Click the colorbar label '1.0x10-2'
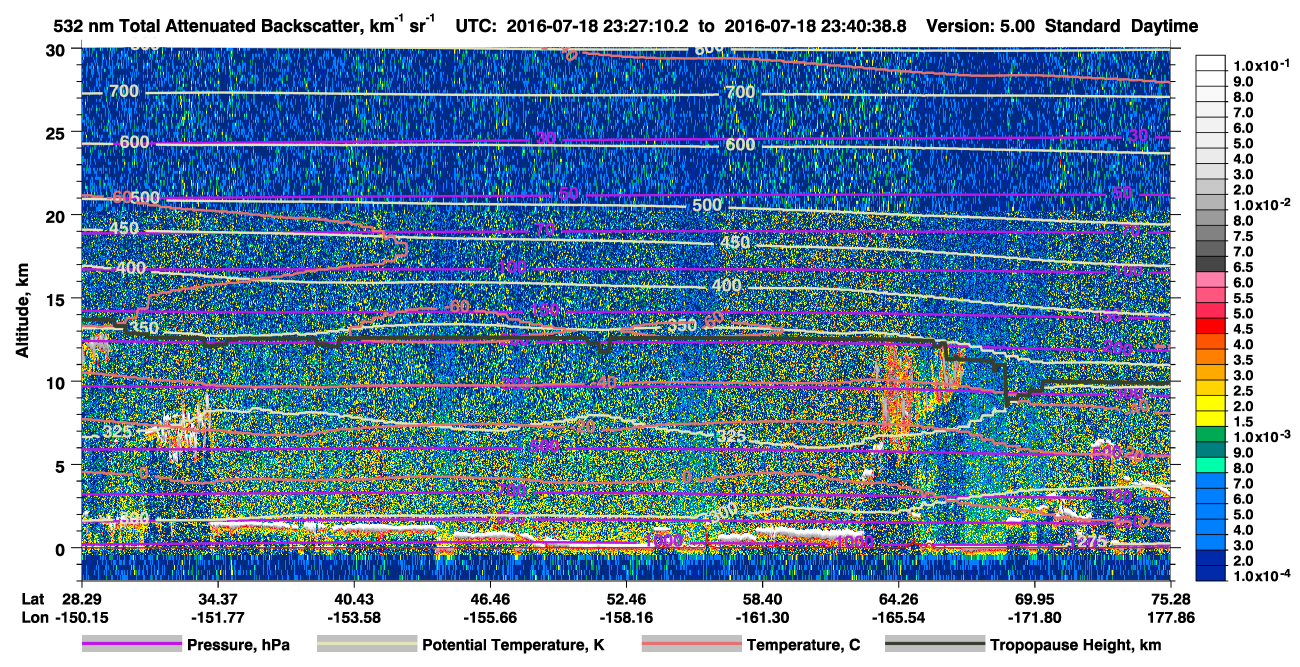The height and width of the screenshot is (667, 1300). (1261, 203)
